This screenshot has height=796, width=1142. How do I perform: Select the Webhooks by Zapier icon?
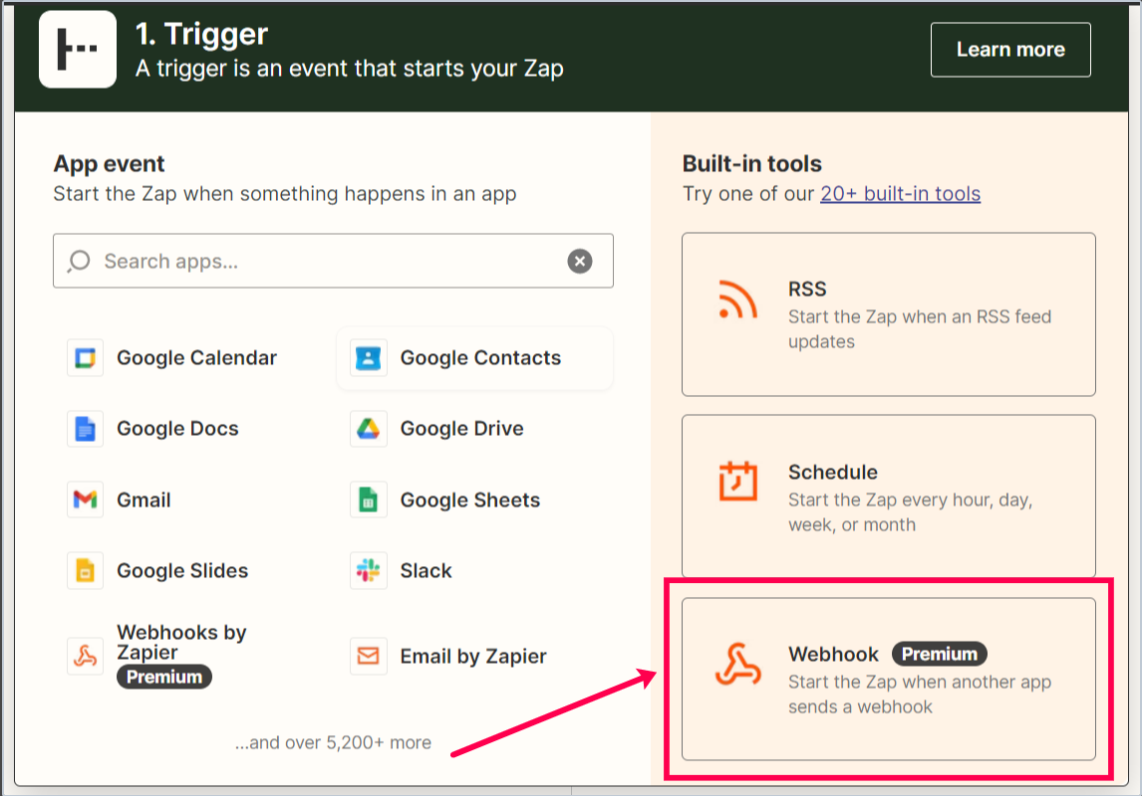point(85,656)
